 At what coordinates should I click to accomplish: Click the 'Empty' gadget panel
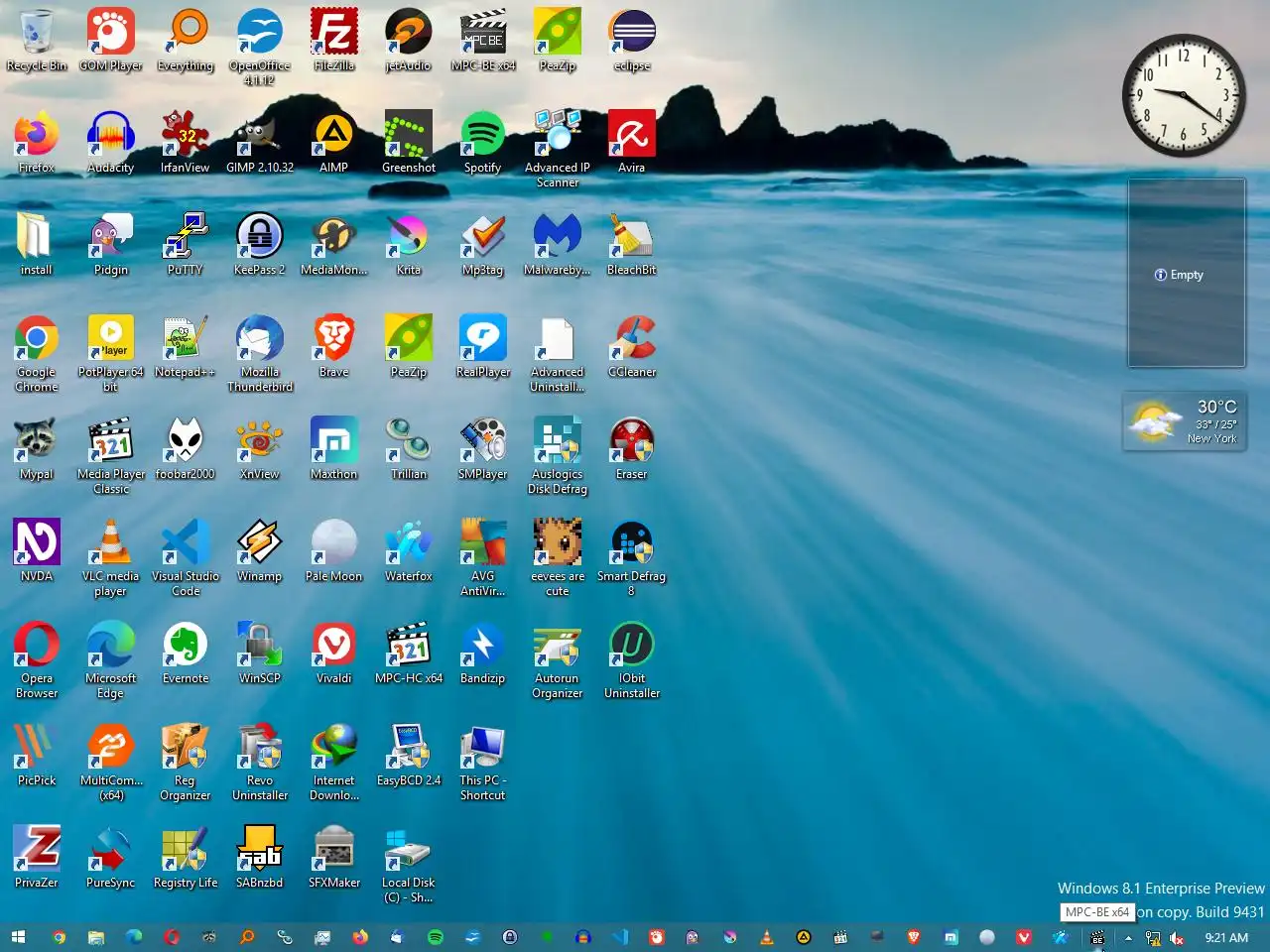1187,274
